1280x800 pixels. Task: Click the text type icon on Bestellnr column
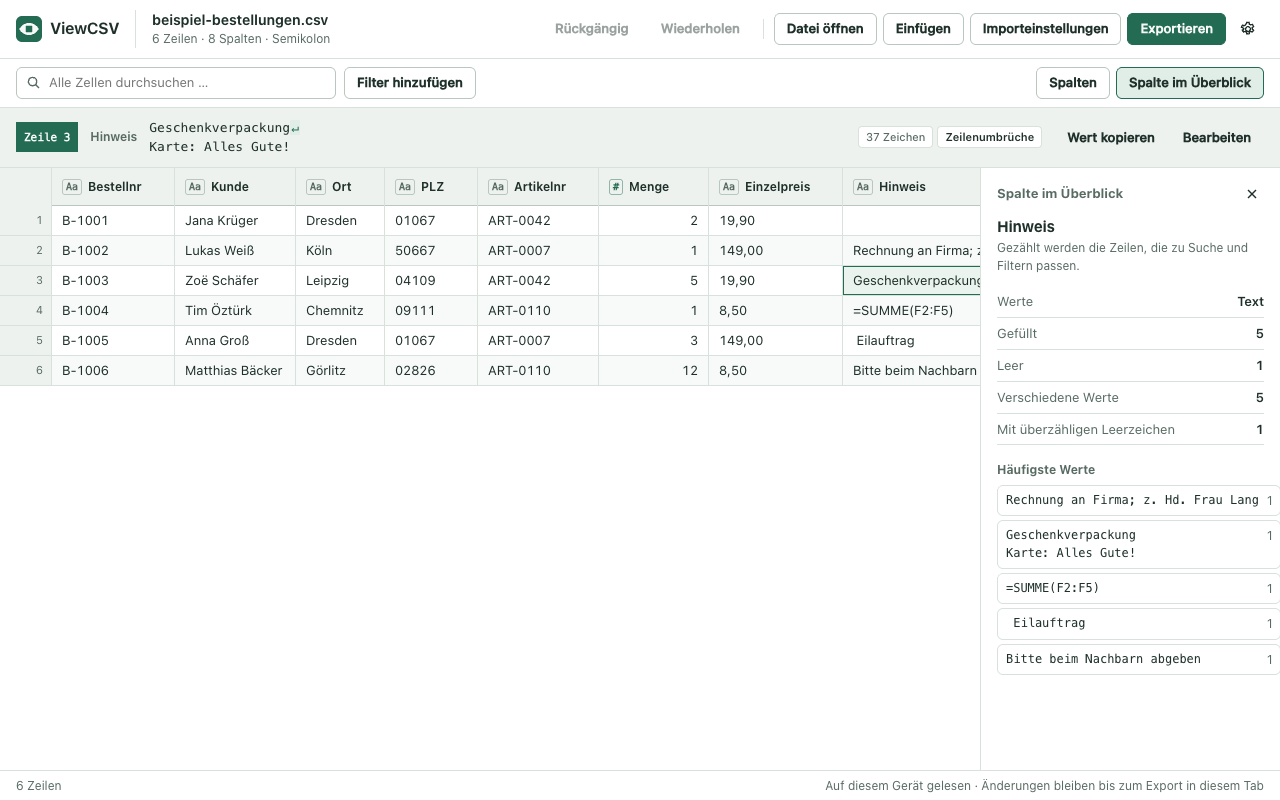(72, 187)
